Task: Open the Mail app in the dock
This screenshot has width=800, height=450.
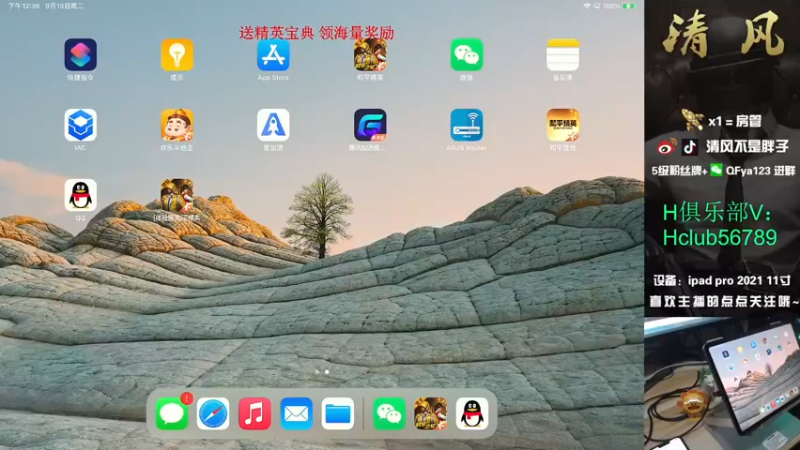Action: pos(296,413)
